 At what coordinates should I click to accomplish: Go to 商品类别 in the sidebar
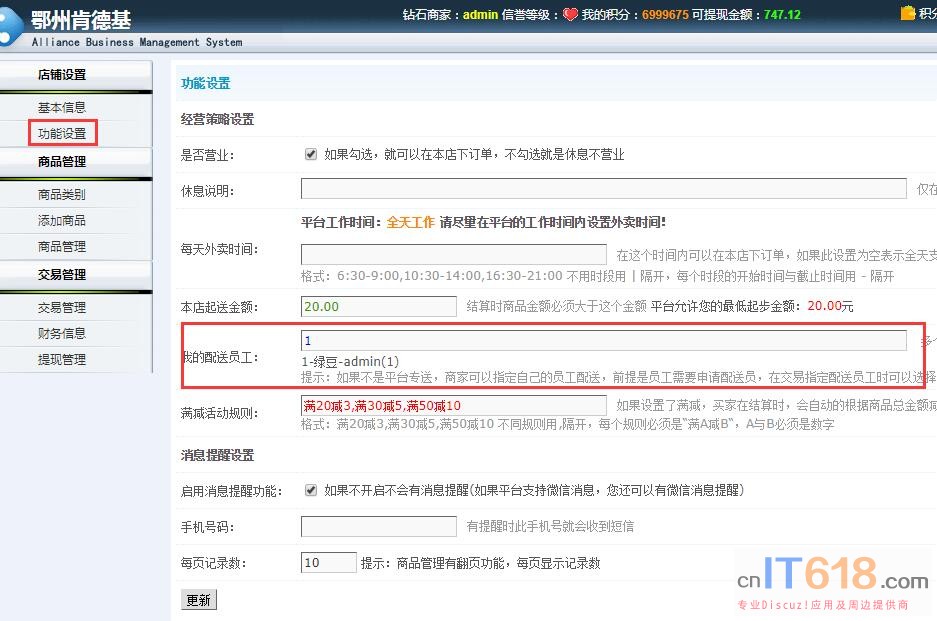[62, 194]
